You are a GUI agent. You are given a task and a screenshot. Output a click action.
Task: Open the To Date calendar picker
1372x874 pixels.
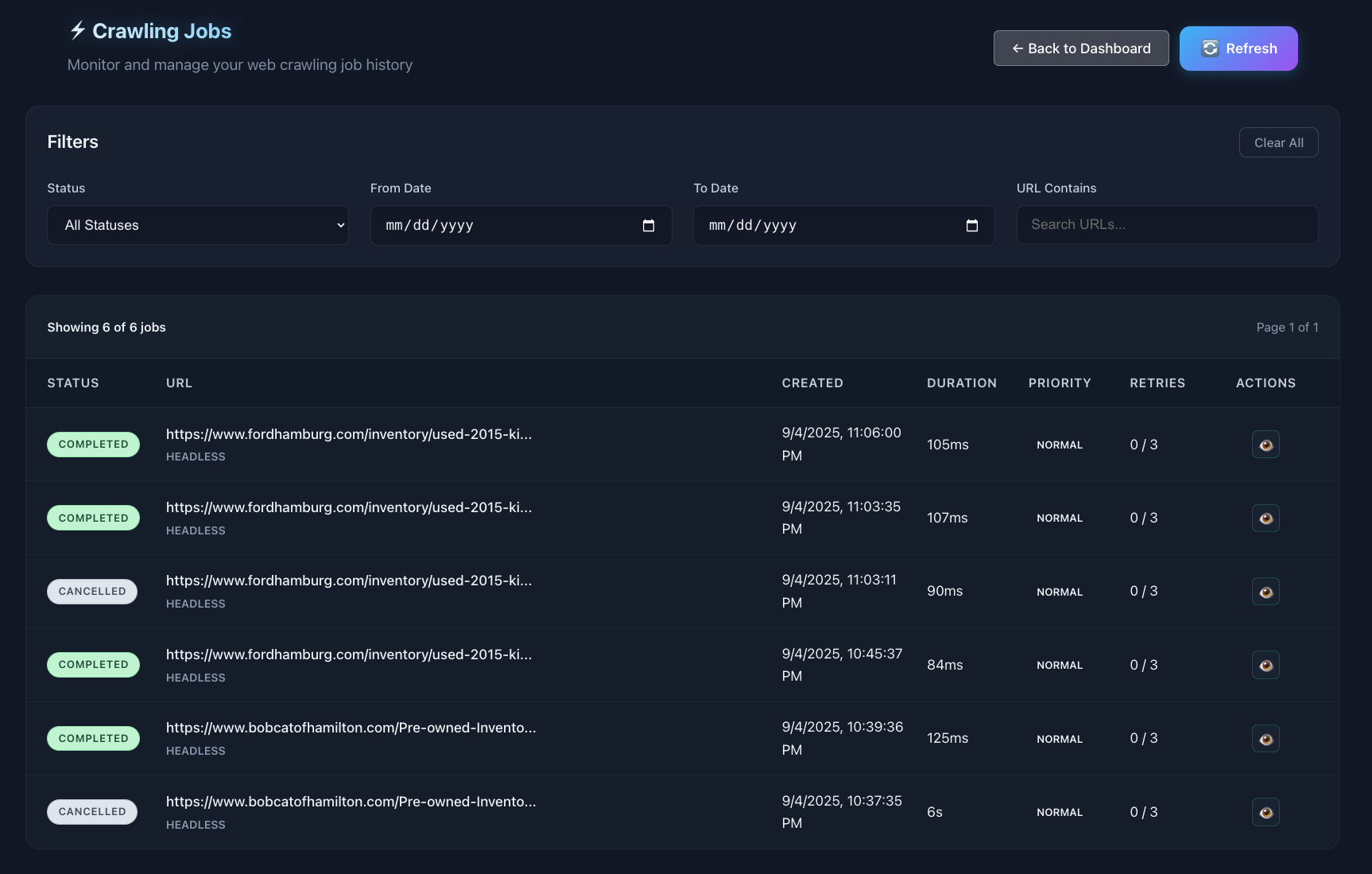click(x=972, y=226)
